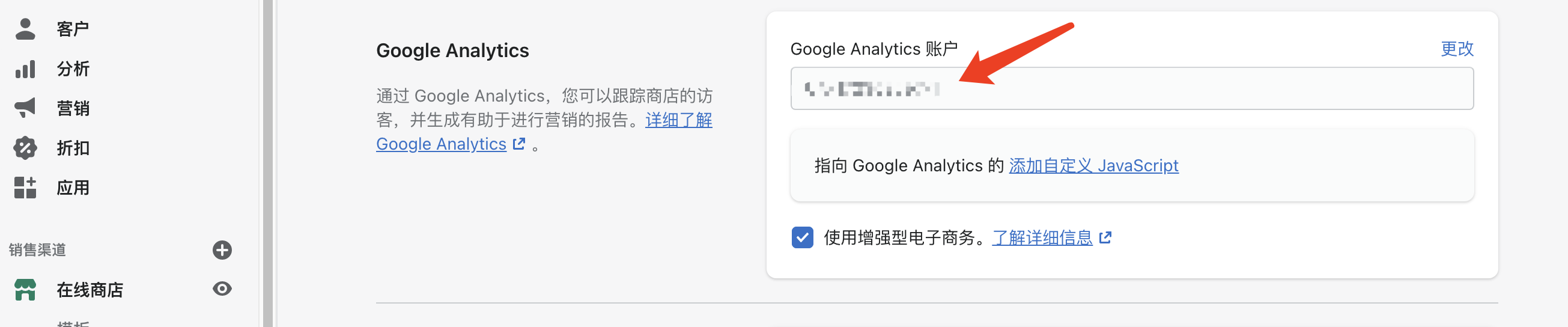Preview online store via eye icon
The height and width of the screenshot is (327, 1568).
[x=222, y=289]
